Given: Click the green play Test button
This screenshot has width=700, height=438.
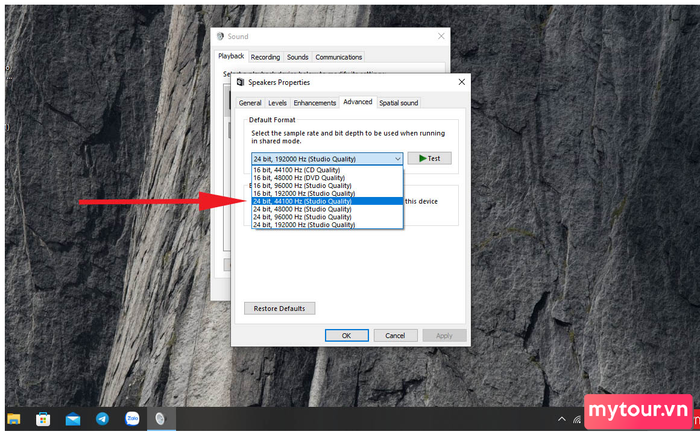Looking at the screenshot, I should tap(429, 159).
